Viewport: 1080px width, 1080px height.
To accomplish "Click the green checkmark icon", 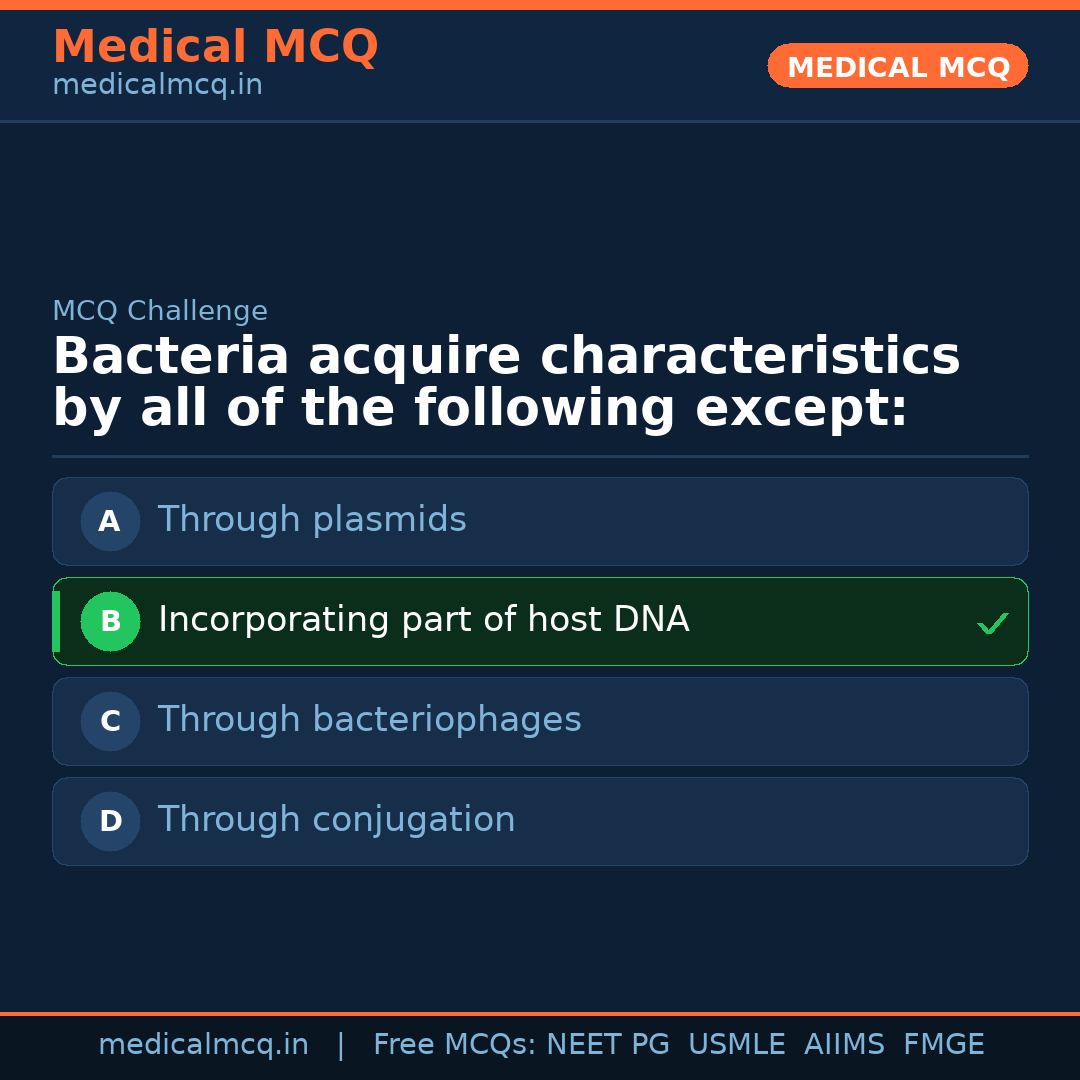I will [x=992, y=623].
